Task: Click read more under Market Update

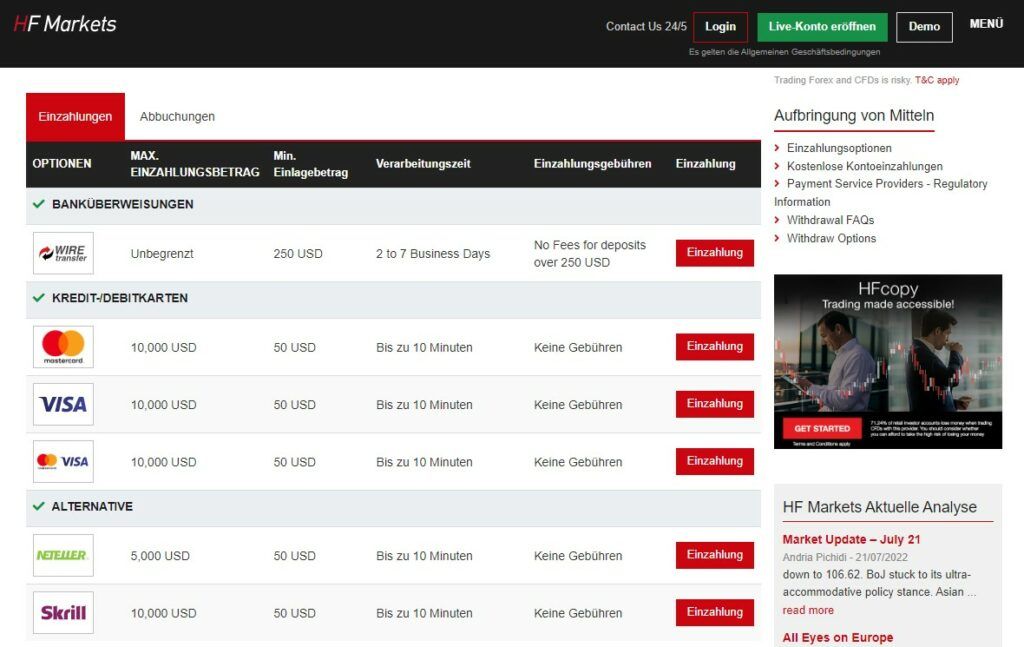Action: point(808,610)
